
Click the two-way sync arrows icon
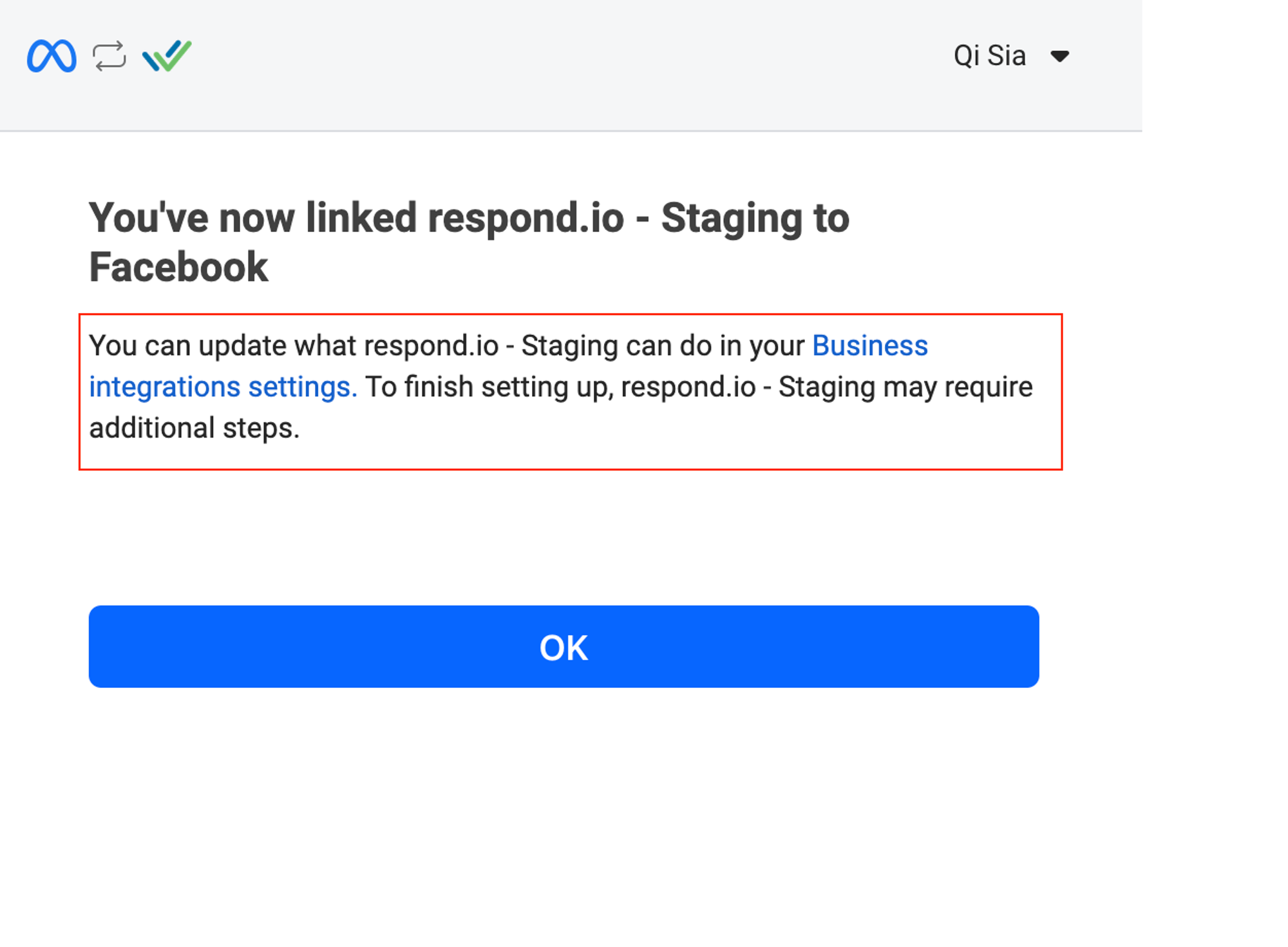click(109, 56)
